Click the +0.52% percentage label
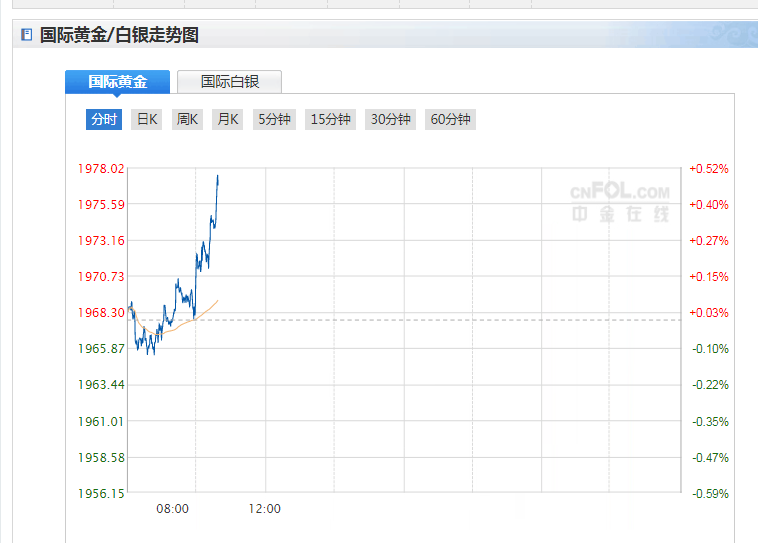This screenshot has height=543, width=758. [709, 169]
